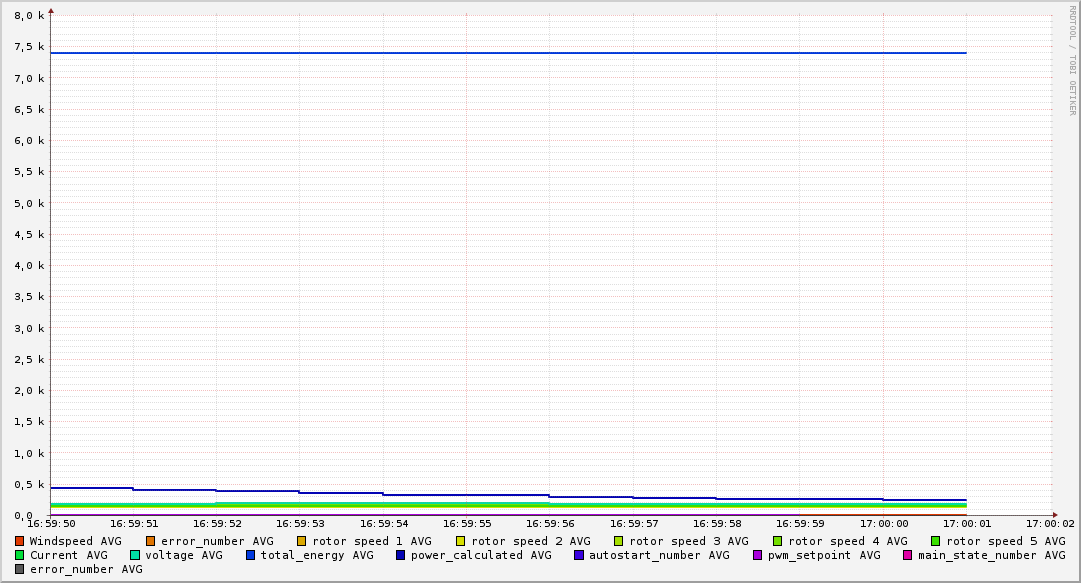Click the gray error_number AVG swatch on last row
1081x583 pixels.
(20, 569)
